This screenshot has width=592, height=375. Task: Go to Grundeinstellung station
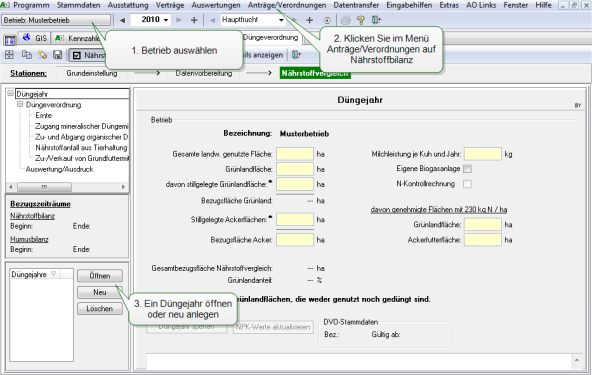(92, 73)
